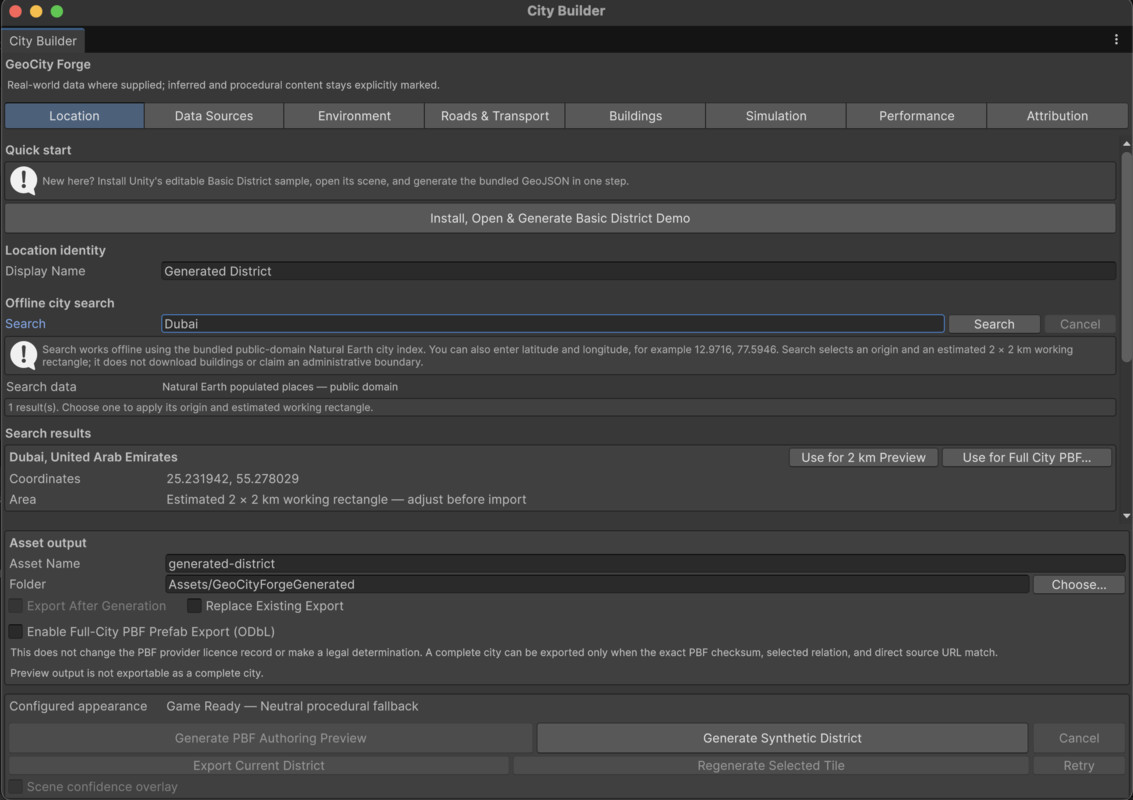Click the window's green maximize button
Image resolution: width=1133 pixels, height=800 pixels.
click(57, 11)
